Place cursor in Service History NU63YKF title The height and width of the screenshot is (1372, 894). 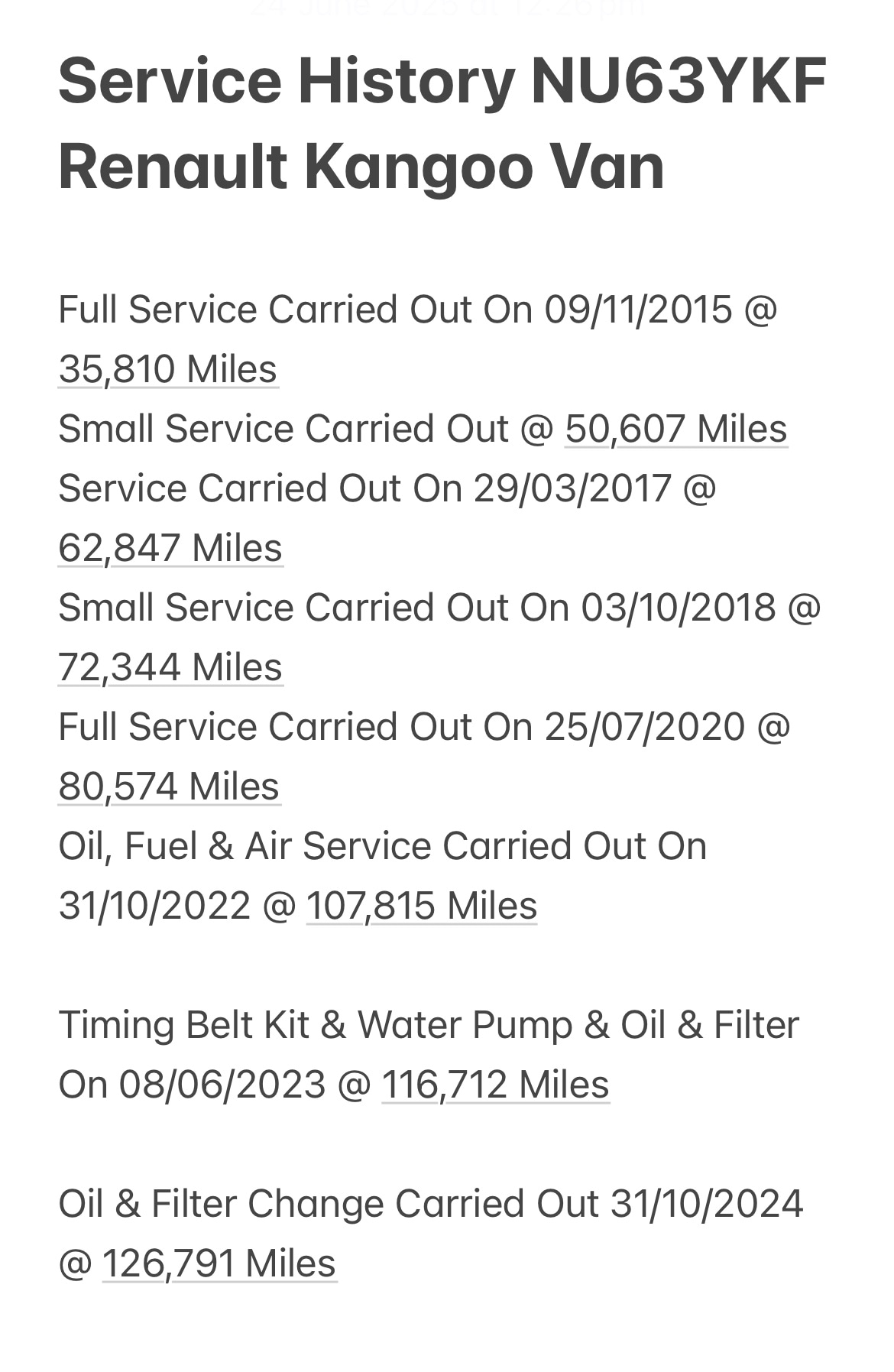coord(443,80)
